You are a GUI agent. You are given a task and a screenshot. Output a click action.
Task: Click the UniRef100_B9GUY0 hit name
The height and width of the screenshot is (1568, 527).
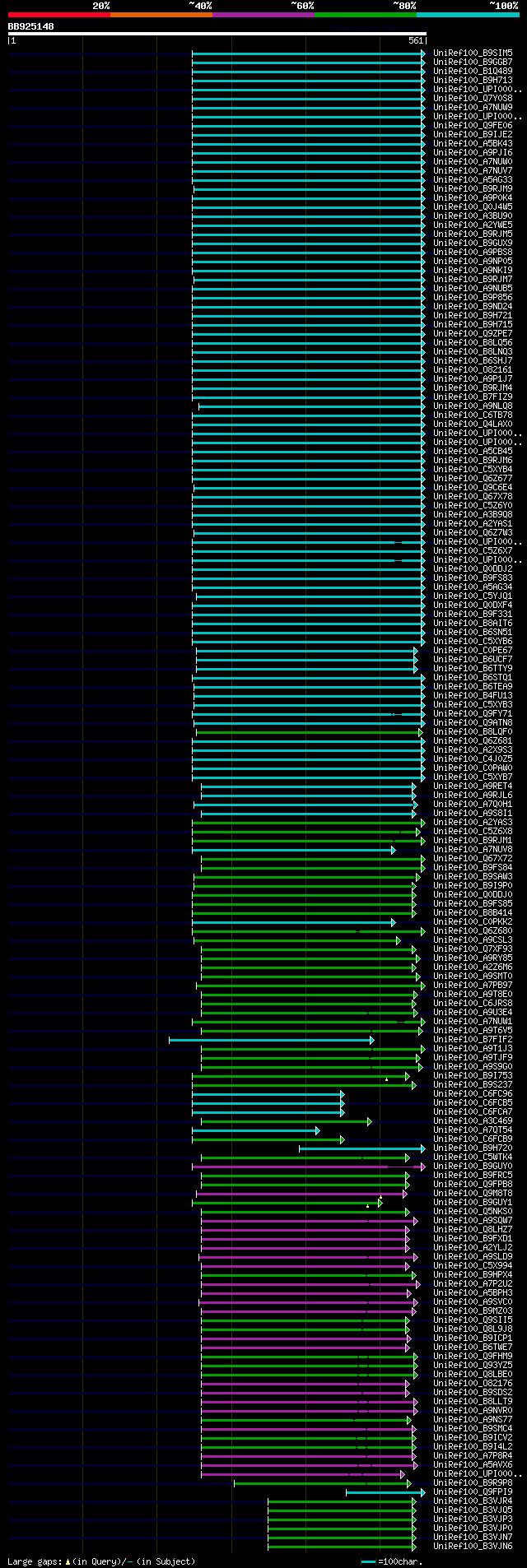(x=473, y=1166)
